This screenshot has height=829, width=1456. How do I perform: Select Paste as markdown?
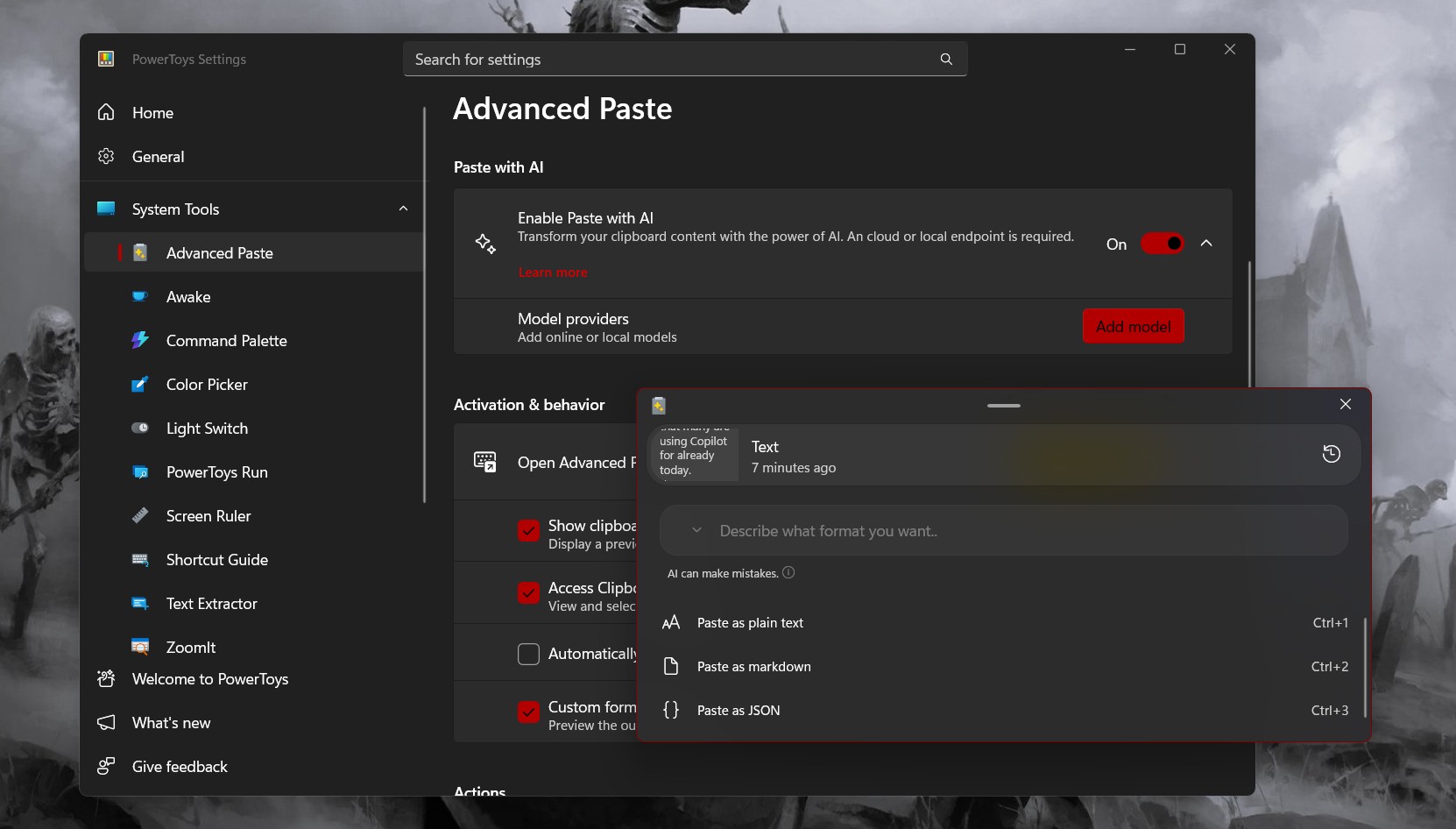tap(753, 667)
